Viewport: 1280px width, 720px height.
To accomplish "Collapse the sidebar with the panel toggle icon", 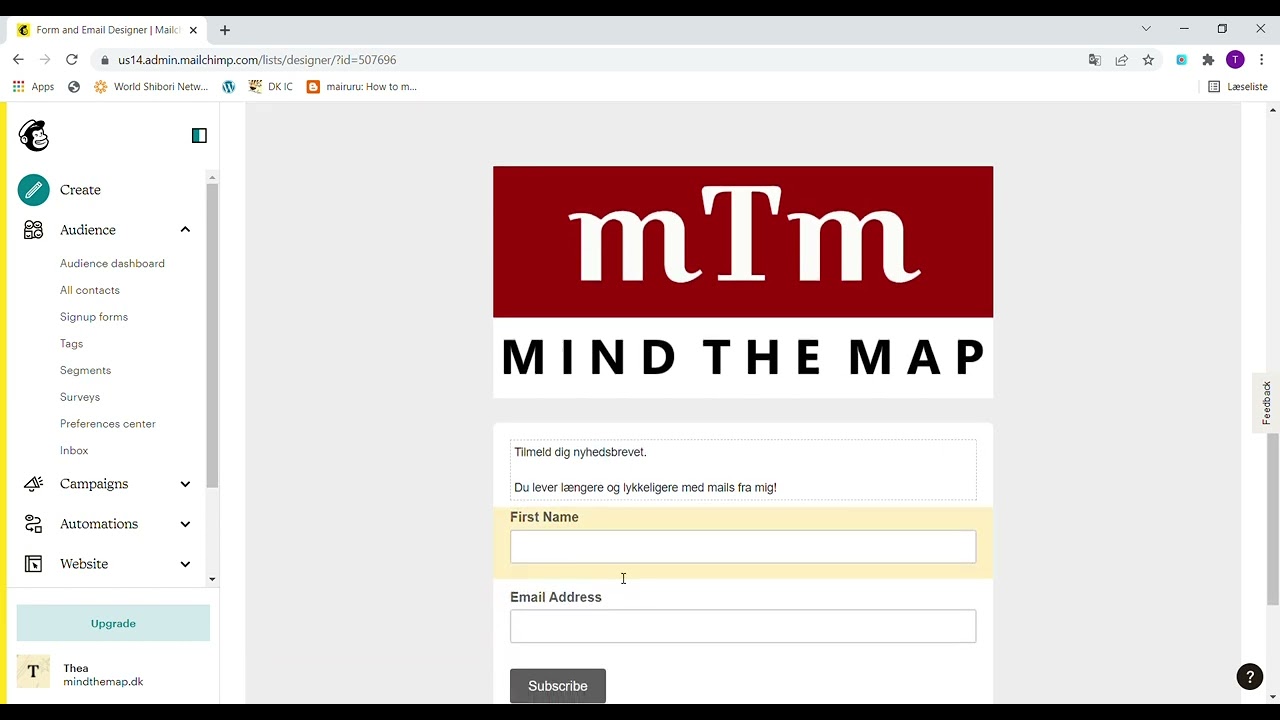I will [x=199, y=135].
